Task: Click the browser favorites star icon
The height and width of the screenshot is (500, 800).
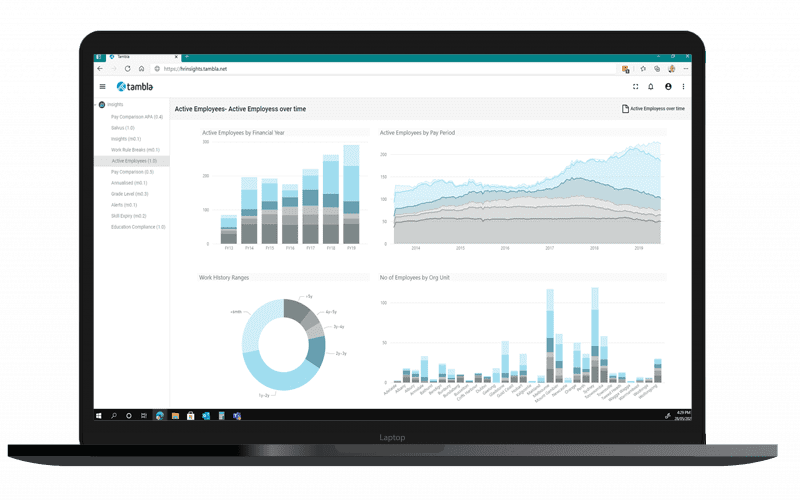Action: click(x=643, y=69)
